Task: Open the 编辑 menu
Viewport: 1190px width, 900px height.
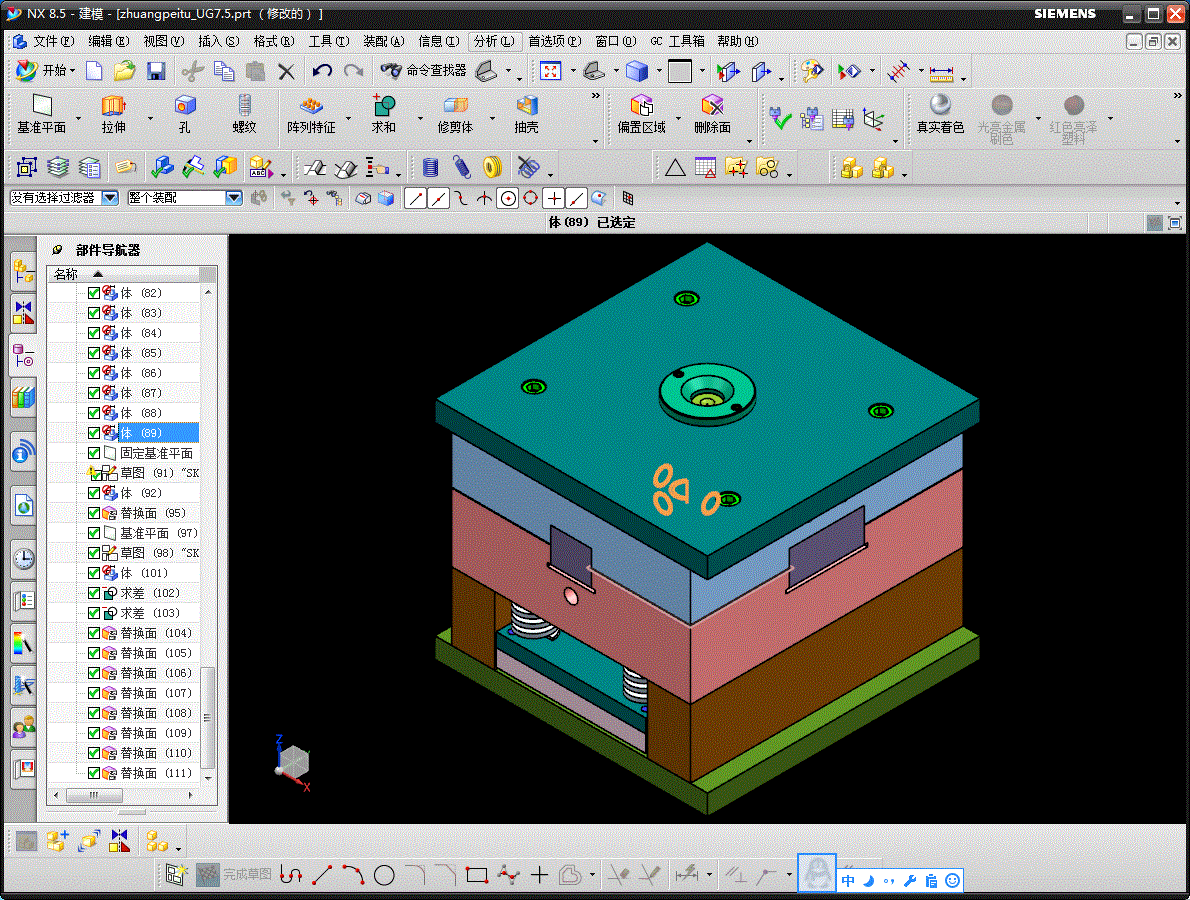Action: point(109,41)
